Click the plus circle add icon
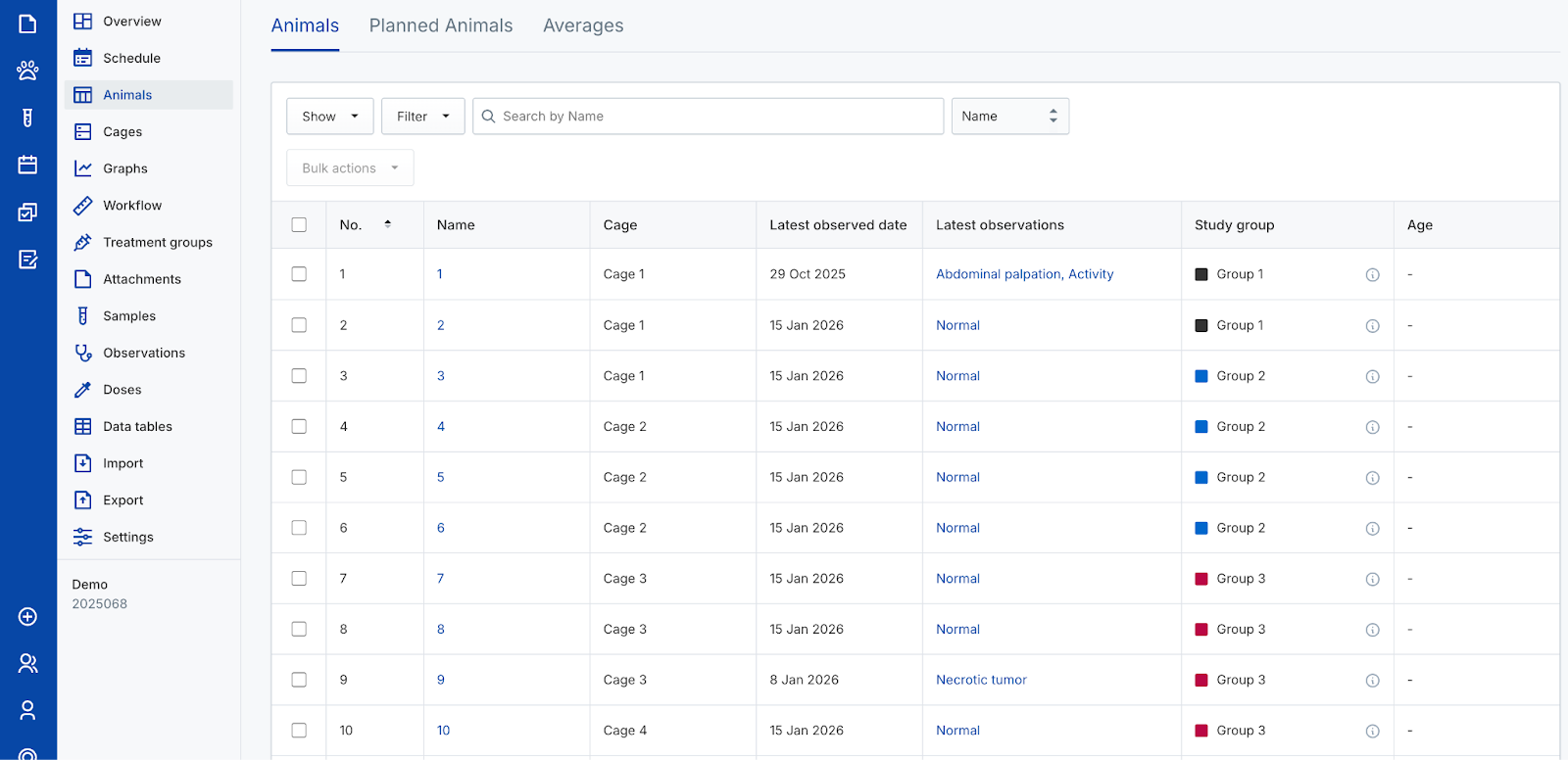The width and height of the screenshot is (1568, 760). (x=27, y=616)
